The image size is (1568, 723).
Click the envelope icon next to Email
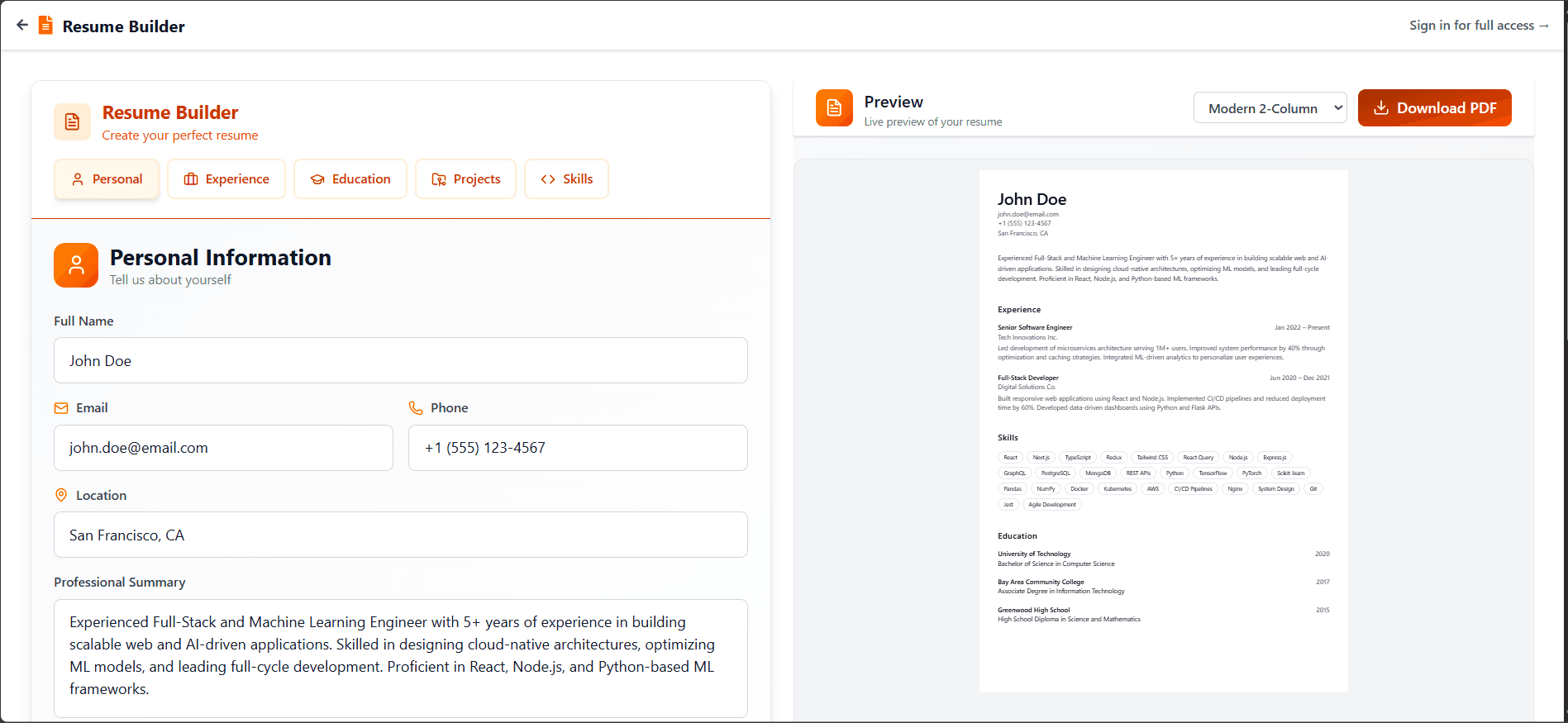pos(61,408)
